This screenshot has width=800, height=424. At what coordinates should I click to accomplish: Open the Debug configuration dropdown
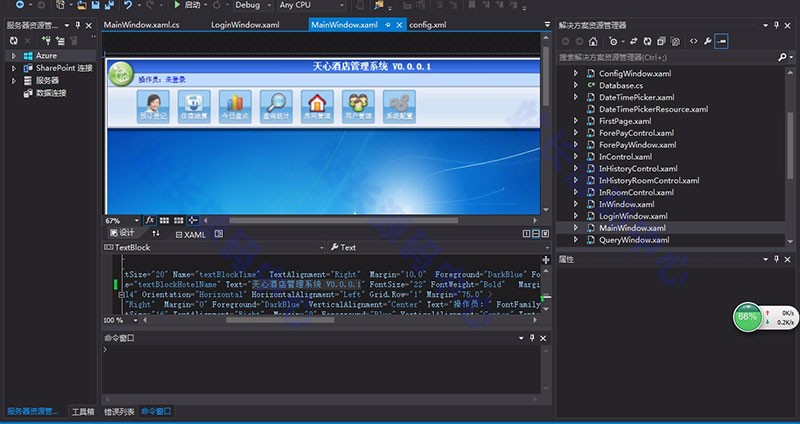coord(254,5)
